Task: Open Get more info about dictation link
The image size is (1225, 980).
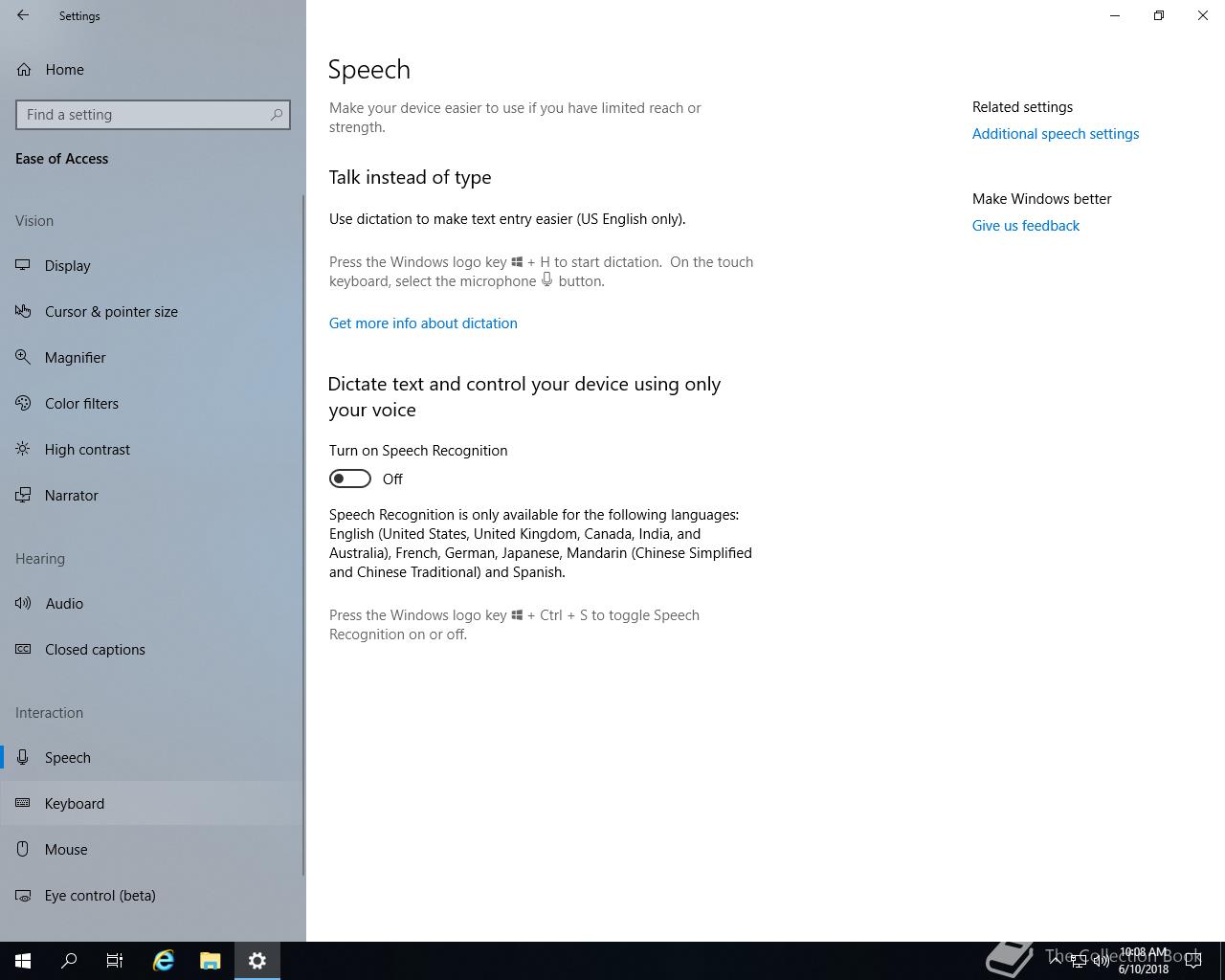Action: [x=423, y=323]
